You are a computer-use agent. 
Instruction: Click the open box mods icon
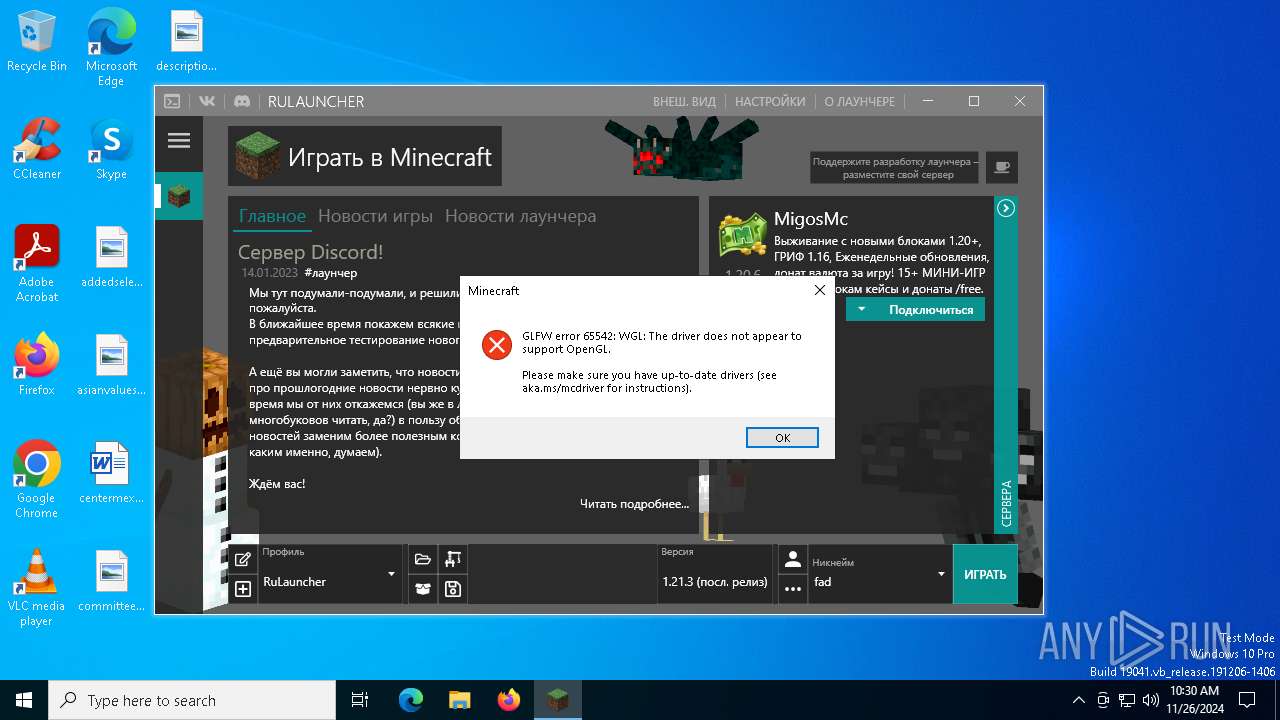click(423, 589)
